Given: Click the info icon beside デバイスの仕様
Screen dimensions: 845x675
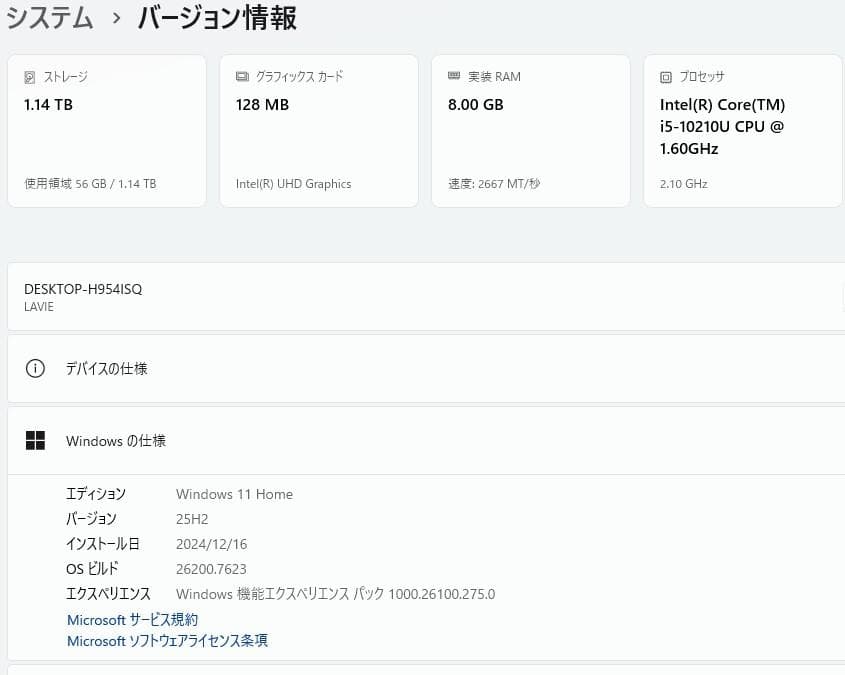Looking at the screenshot, I should pyautogui.click(x=35, y=368).
